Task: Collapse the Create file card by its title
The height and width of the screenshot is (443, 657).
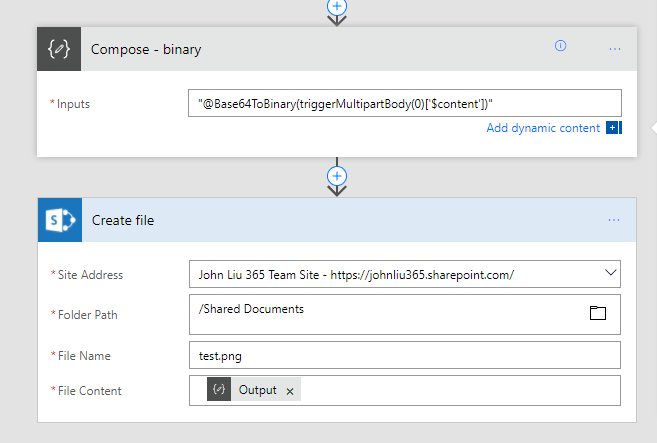Action: pos(123,220)
